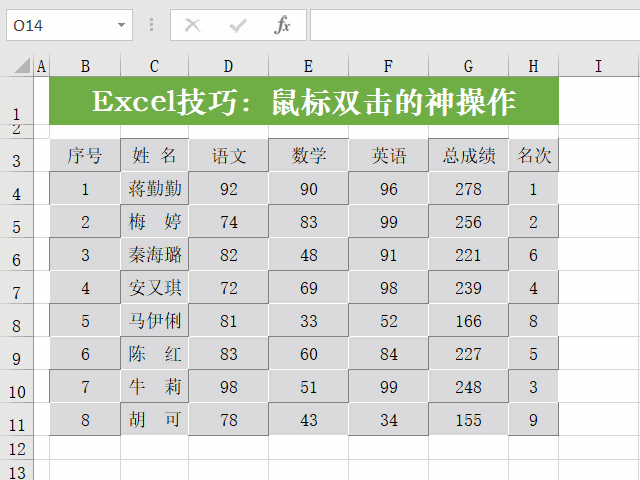The height and width of the screenshot is (480, 640).
Task: Select column E header
Action: pos(308,66)
